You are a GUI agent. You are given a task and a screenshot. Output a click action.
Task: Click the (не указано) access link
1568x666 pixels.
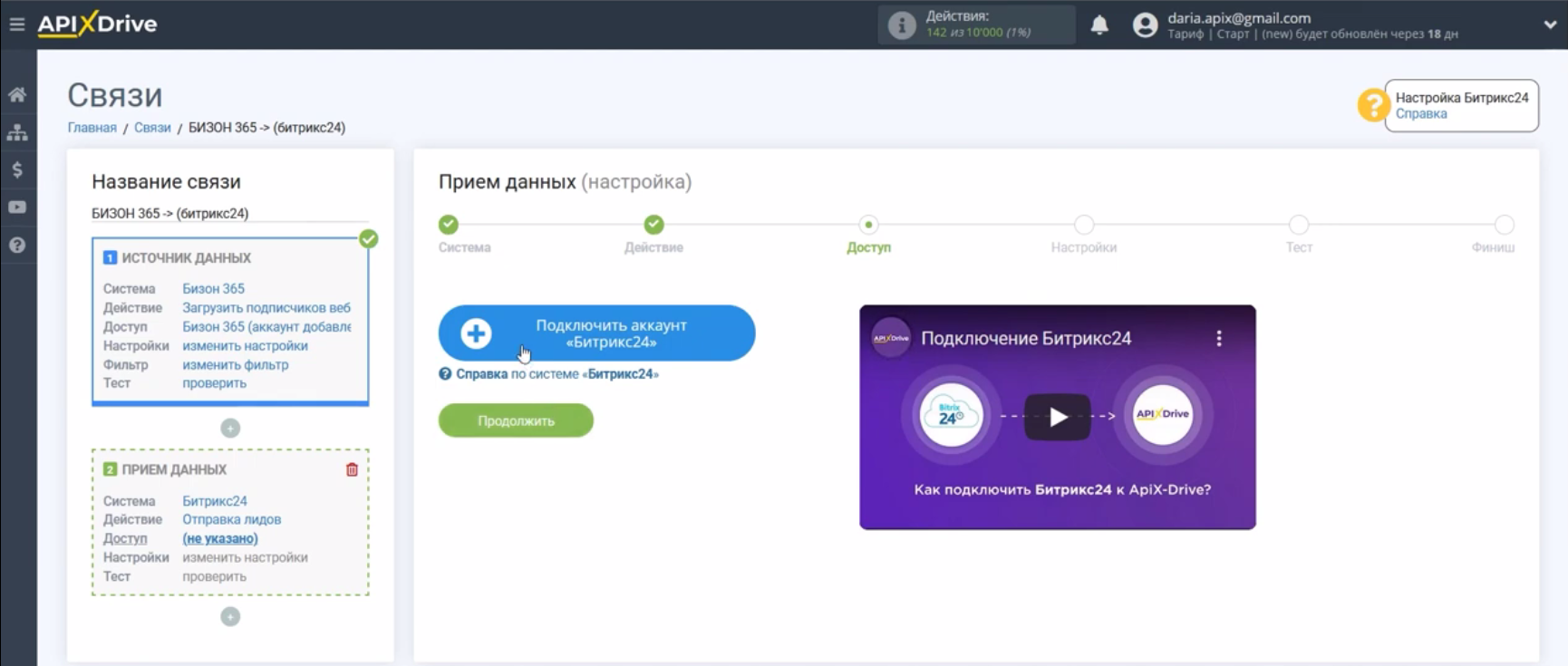220,538
